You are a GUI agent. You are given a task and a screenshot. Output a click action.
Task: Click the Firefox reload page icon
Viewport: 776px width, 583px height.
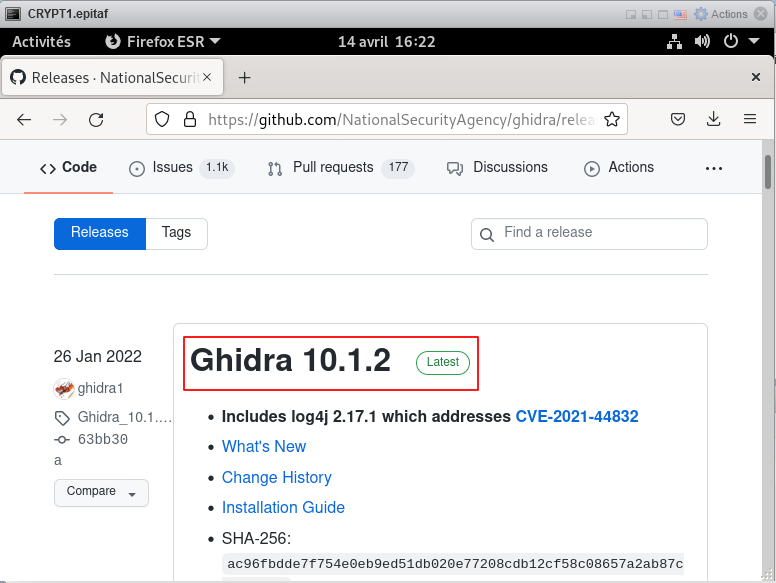pyautogui.click(x=96, y=120)
